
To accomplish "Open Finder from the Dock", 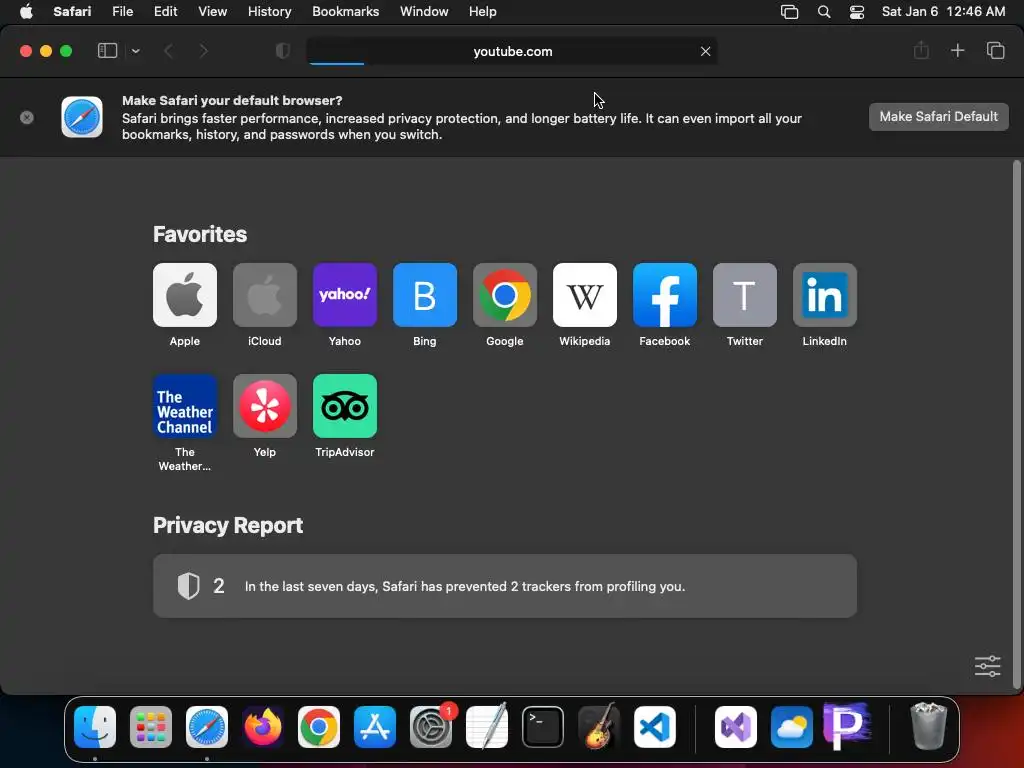I will click(95, 727).
